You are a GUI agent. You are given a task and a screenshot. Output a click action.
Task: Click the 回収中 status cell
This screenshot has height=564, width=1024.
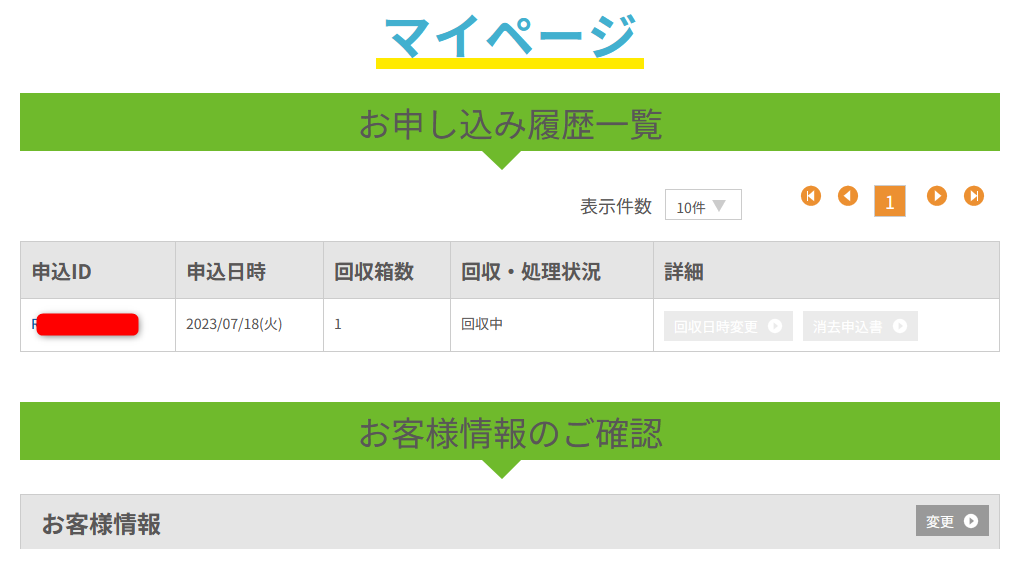[x=481, y=325]
